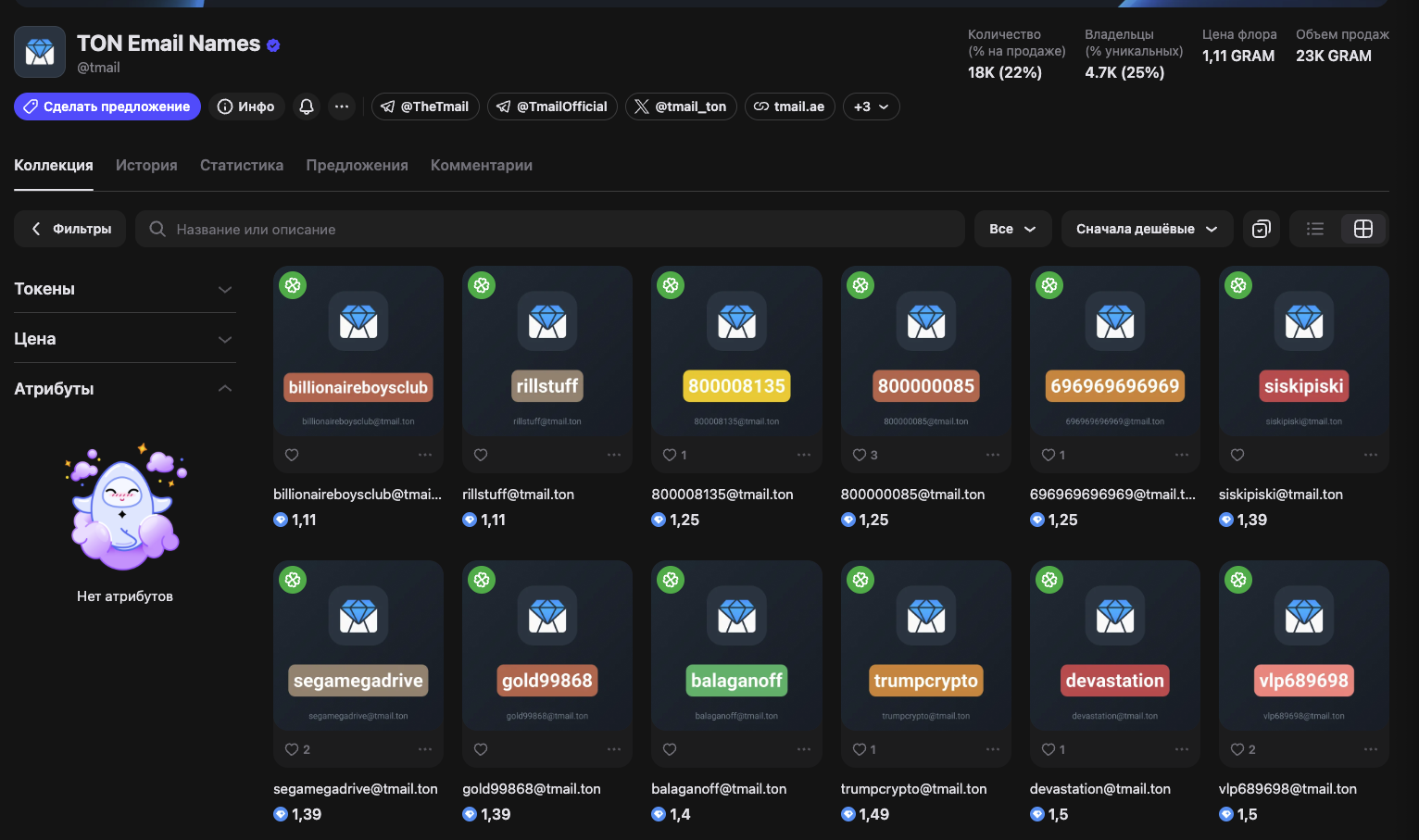Open the three-dots menu on trumpcrypto card

(x=992, y=749)
